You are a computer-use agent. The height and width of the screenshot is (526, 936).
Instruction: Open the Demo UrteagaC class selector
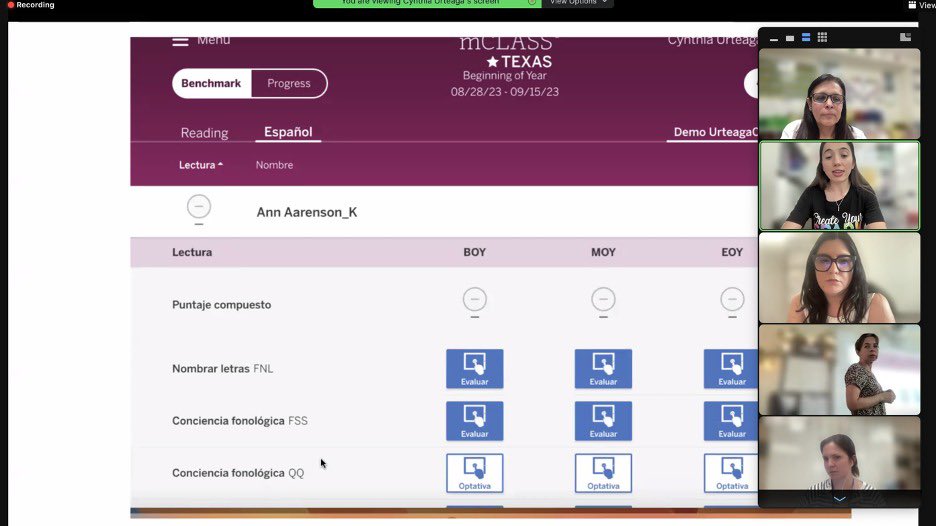pyautogui.click(x=715, y=132)
